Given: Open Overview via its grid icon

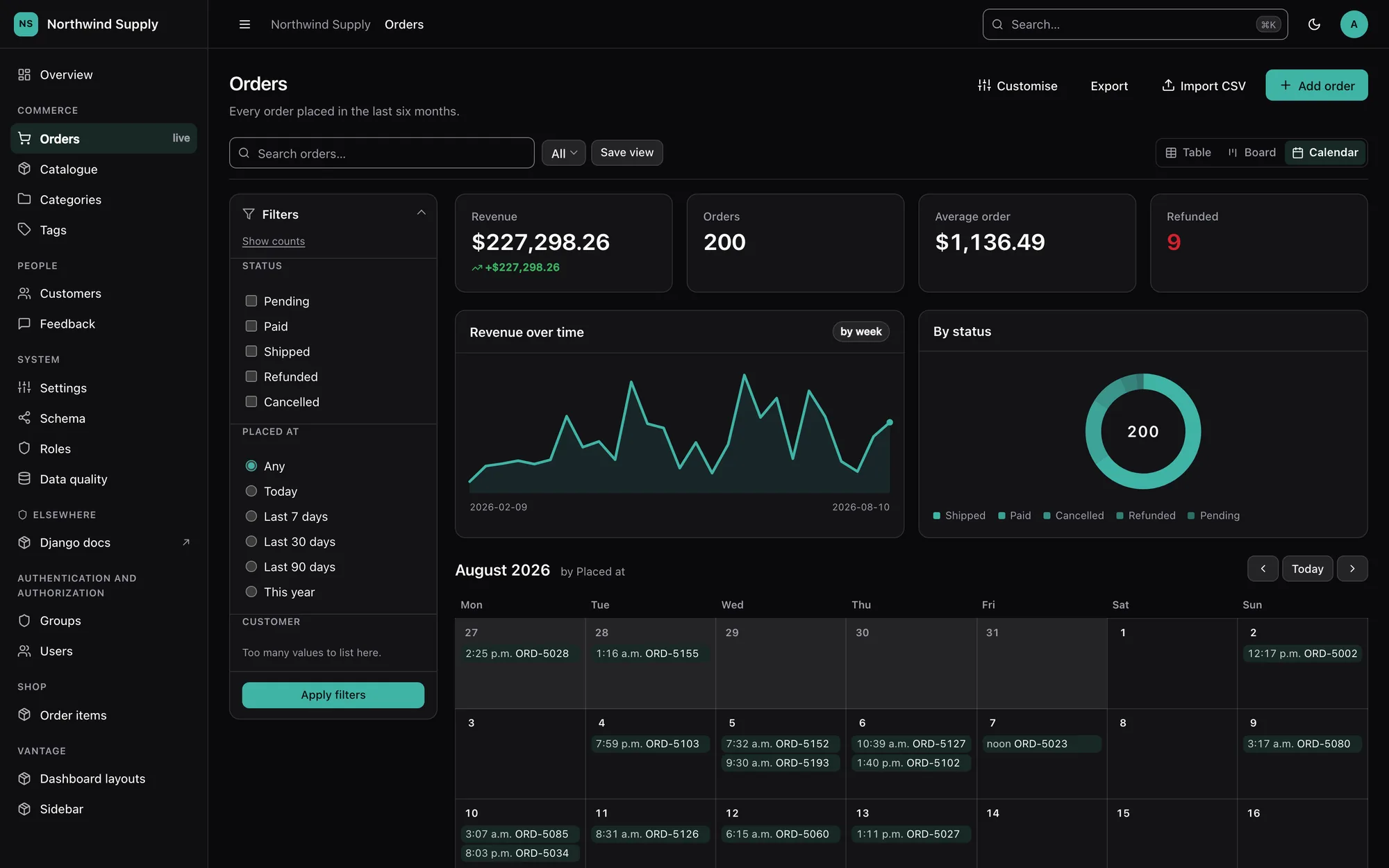Looking at the screenshot, I should [x=24, y=74].
